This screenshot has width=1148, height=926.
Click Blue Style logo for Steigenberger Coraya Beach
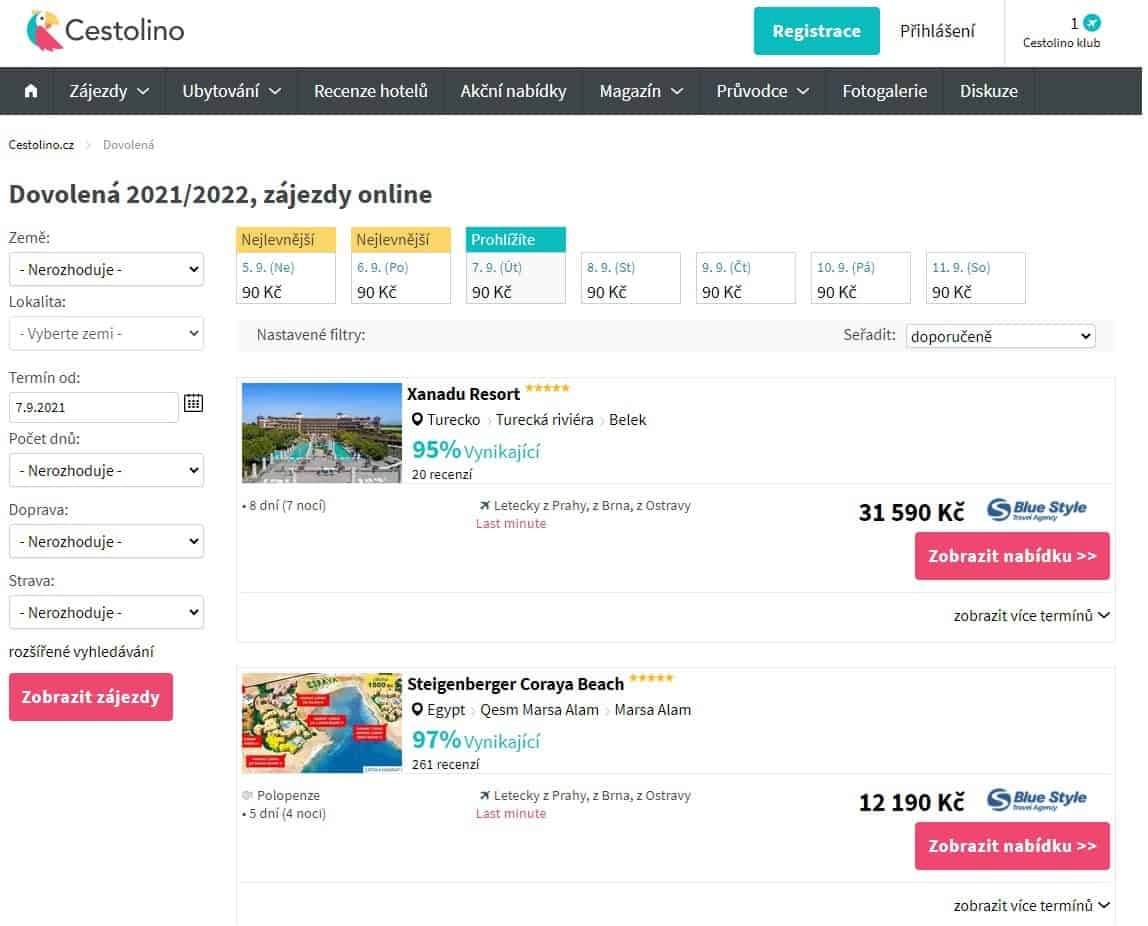tap(1036, 800)
